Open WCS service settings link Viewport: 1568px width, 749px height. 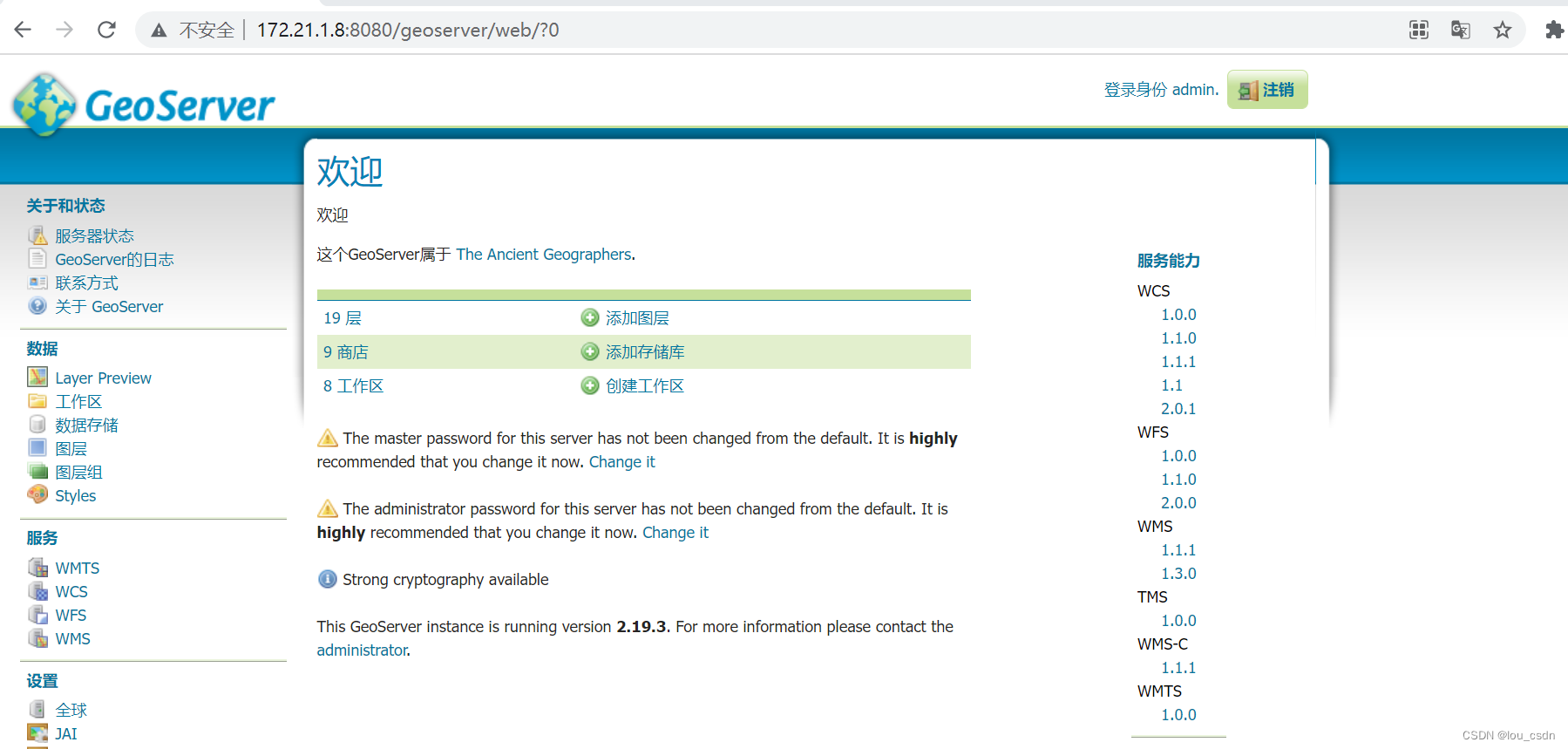(71, 591)
